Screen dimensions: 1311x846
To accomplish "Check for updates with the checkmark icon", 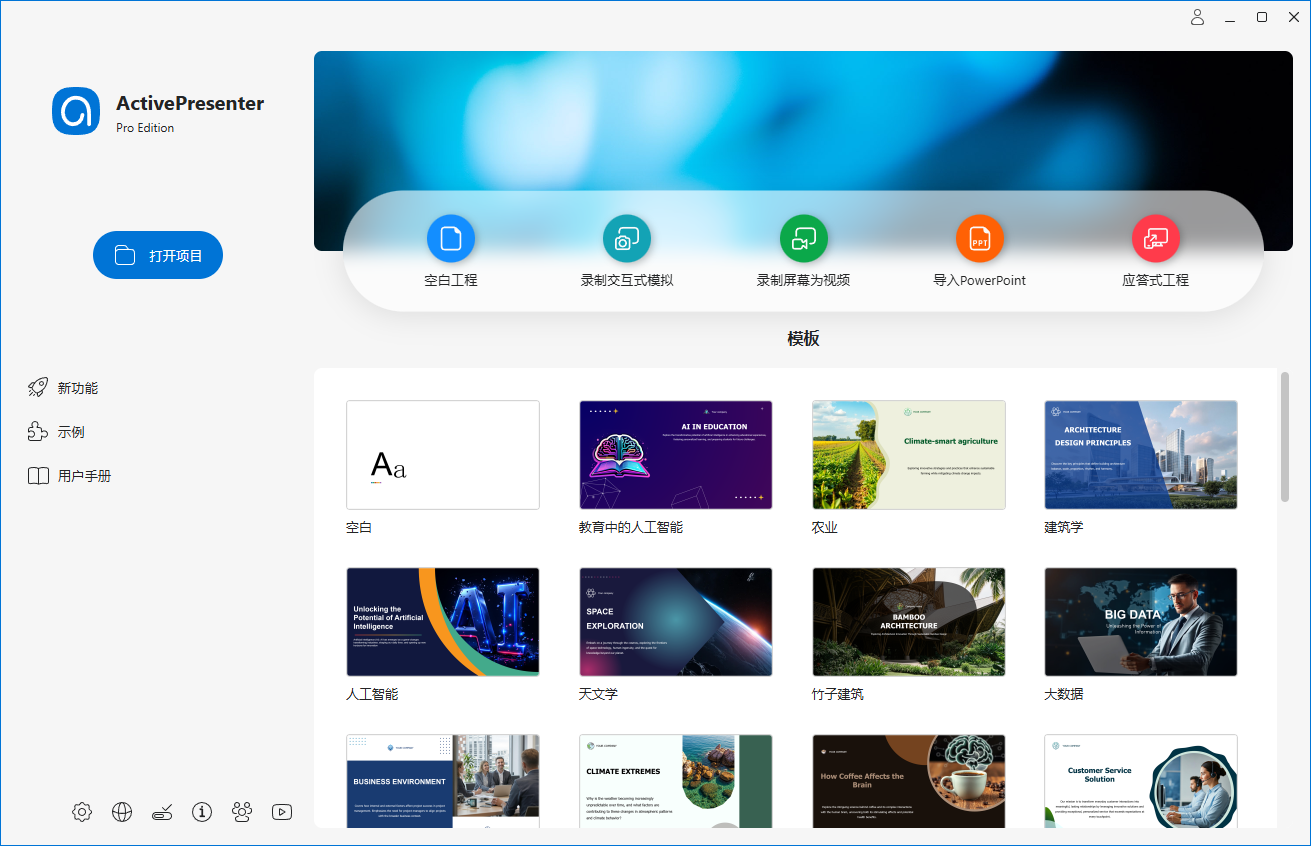I will 161,812.
